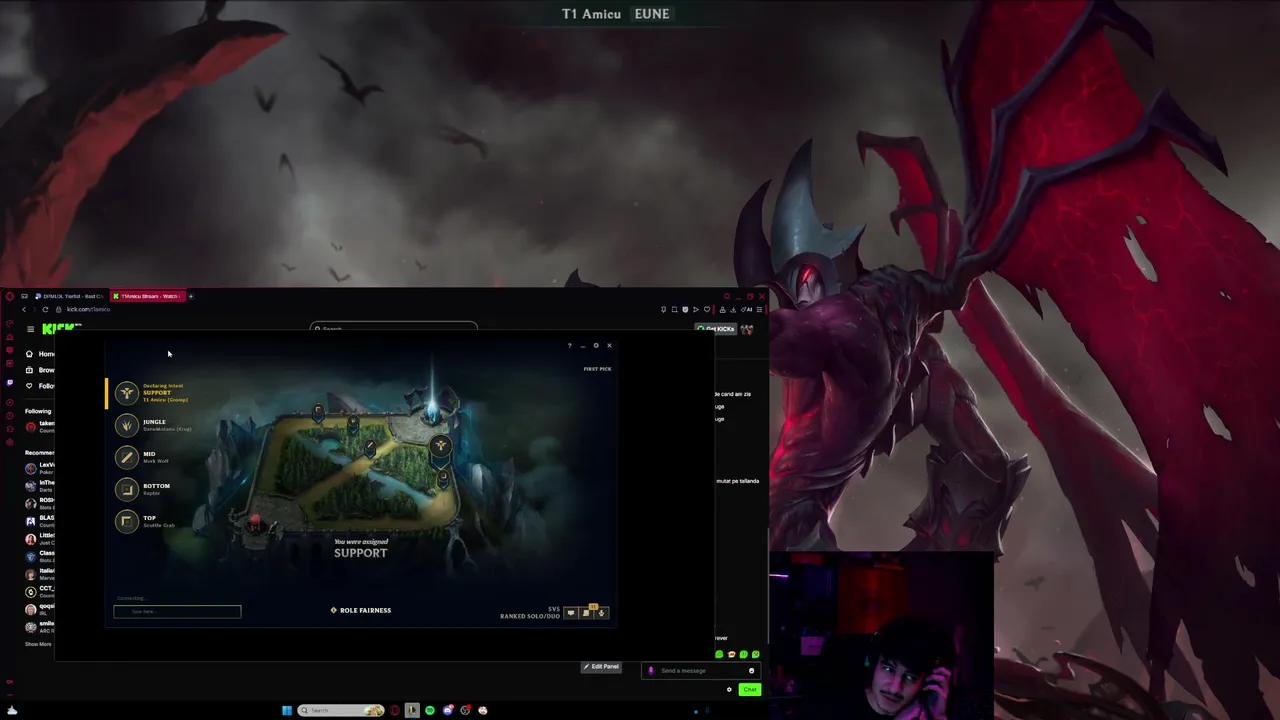This screenshot has height=720, width=1280.
Task: Open a new browser tab
Action: coord(191,296)
